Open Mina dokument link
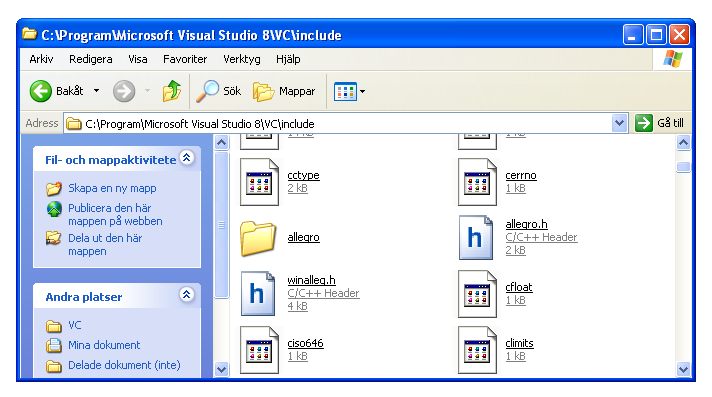The height and width of the screenshot is (397, 712). tap(104, 345)
